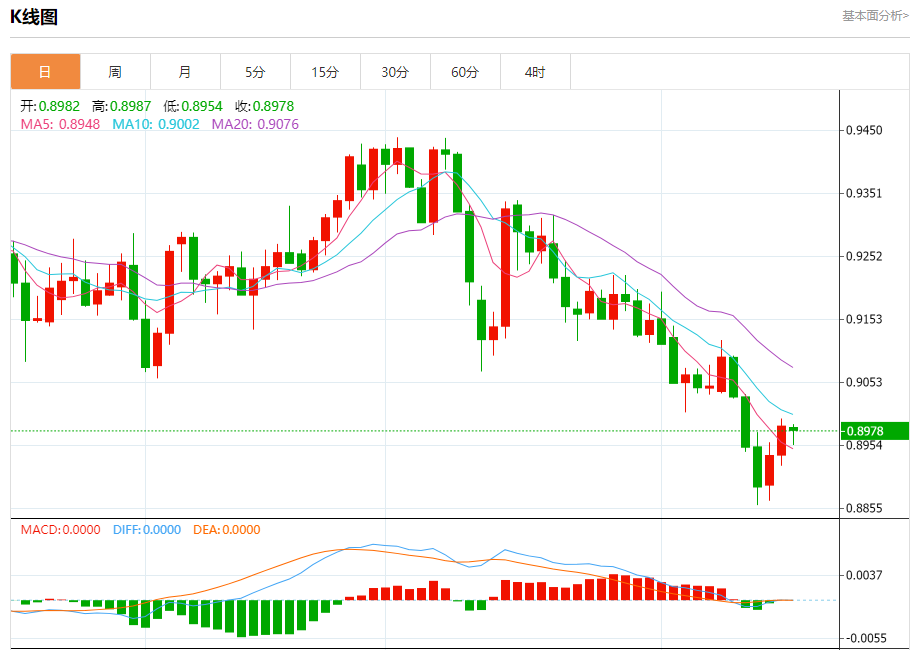
Task: Select the 日 daily chart tab
Action: [x=45, y=72]
